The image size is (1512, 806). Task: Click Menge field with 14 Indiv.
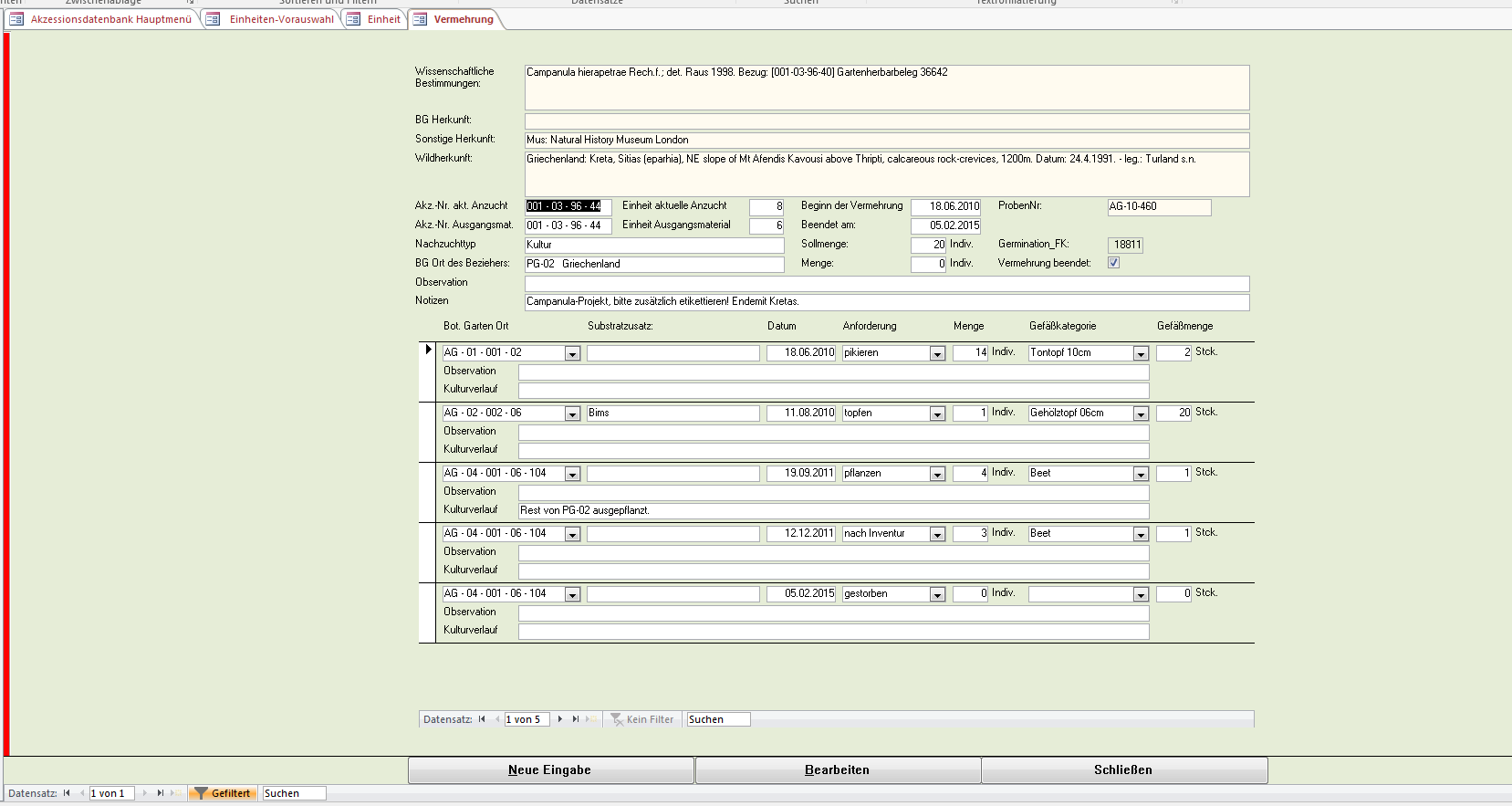(970, 353)
